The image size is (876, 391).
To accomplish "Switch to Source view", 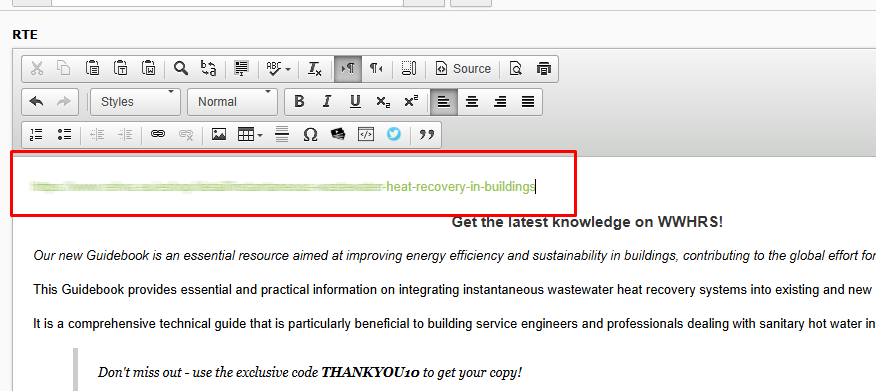I will pyautogui.click(x=463, y=69).
